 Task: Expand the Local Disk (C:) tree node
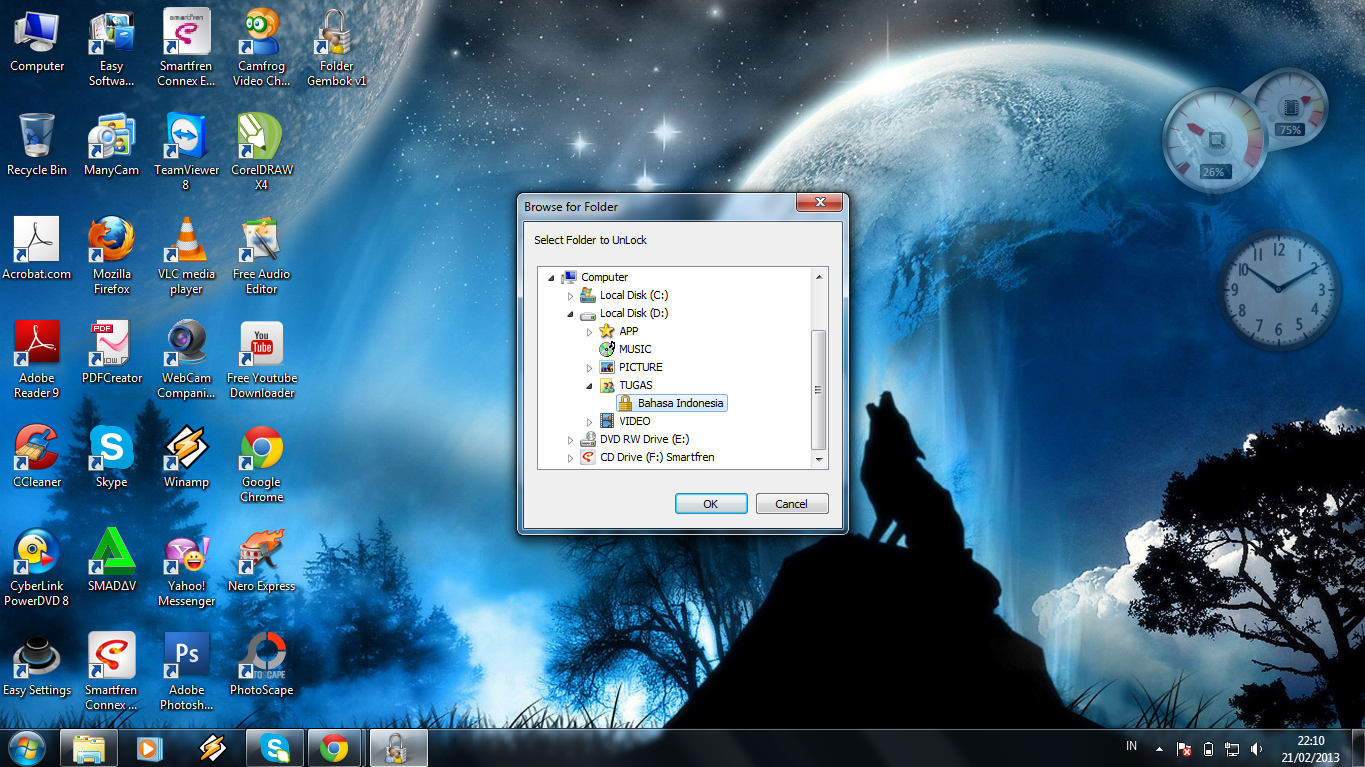point(571,295)
